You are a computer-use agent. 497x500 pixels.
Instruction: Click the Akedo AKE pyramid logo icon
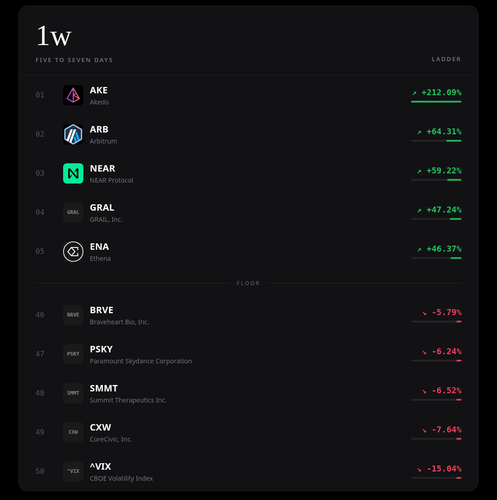(x=73, y=95)
